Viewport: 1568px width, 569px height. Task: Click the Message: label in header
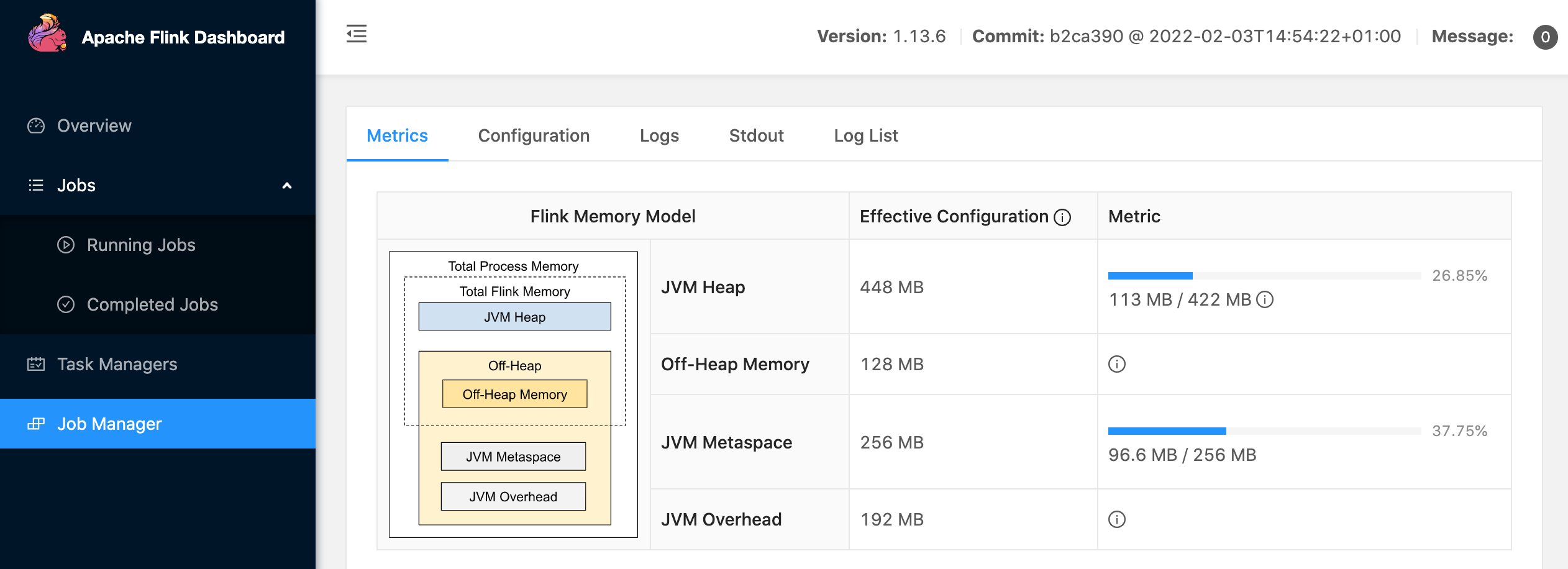(x=1472, y=36)
